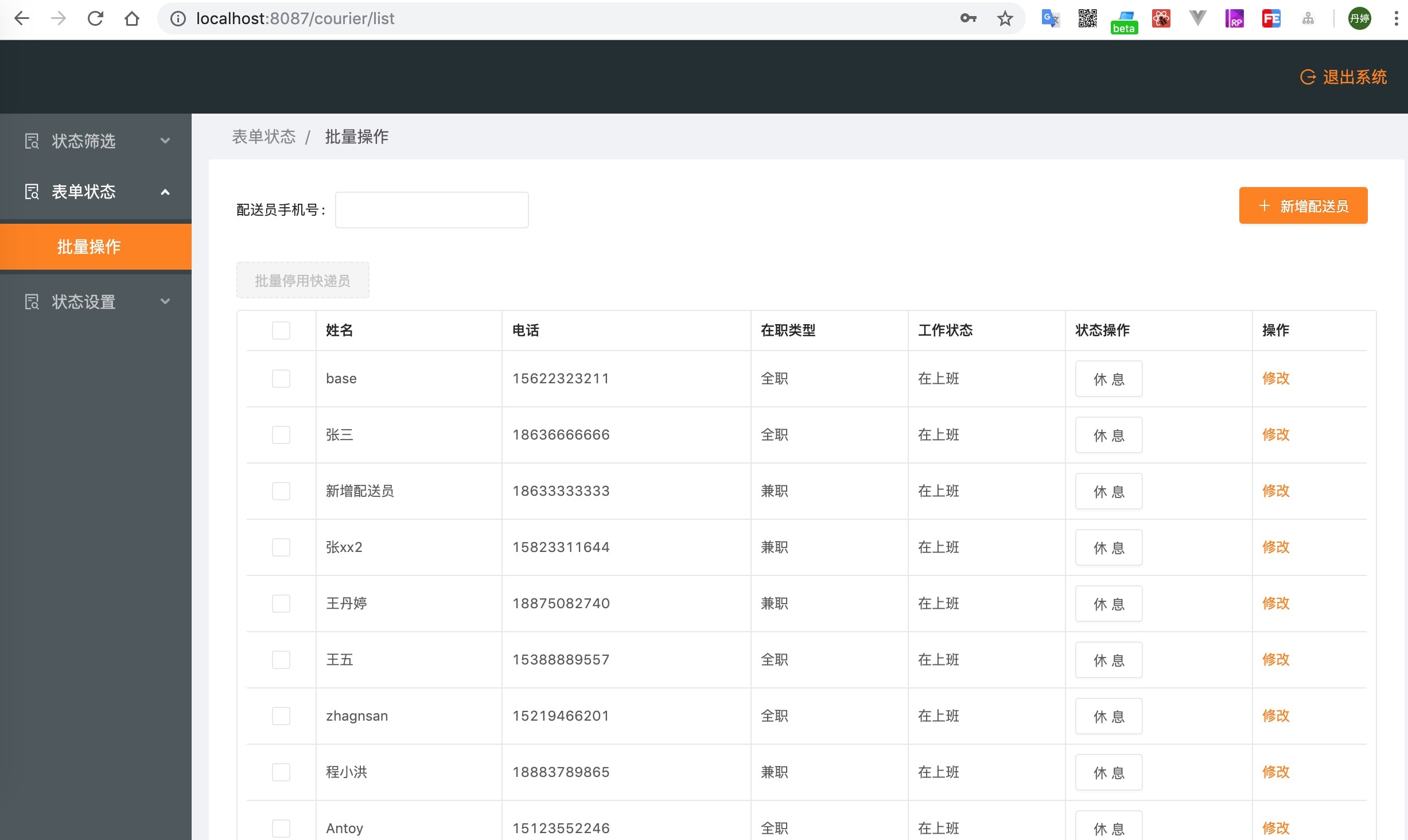Viewport: 1408px width, 840px height.
Task: Open the QR code extension icon
Action: pos(1087,18)
